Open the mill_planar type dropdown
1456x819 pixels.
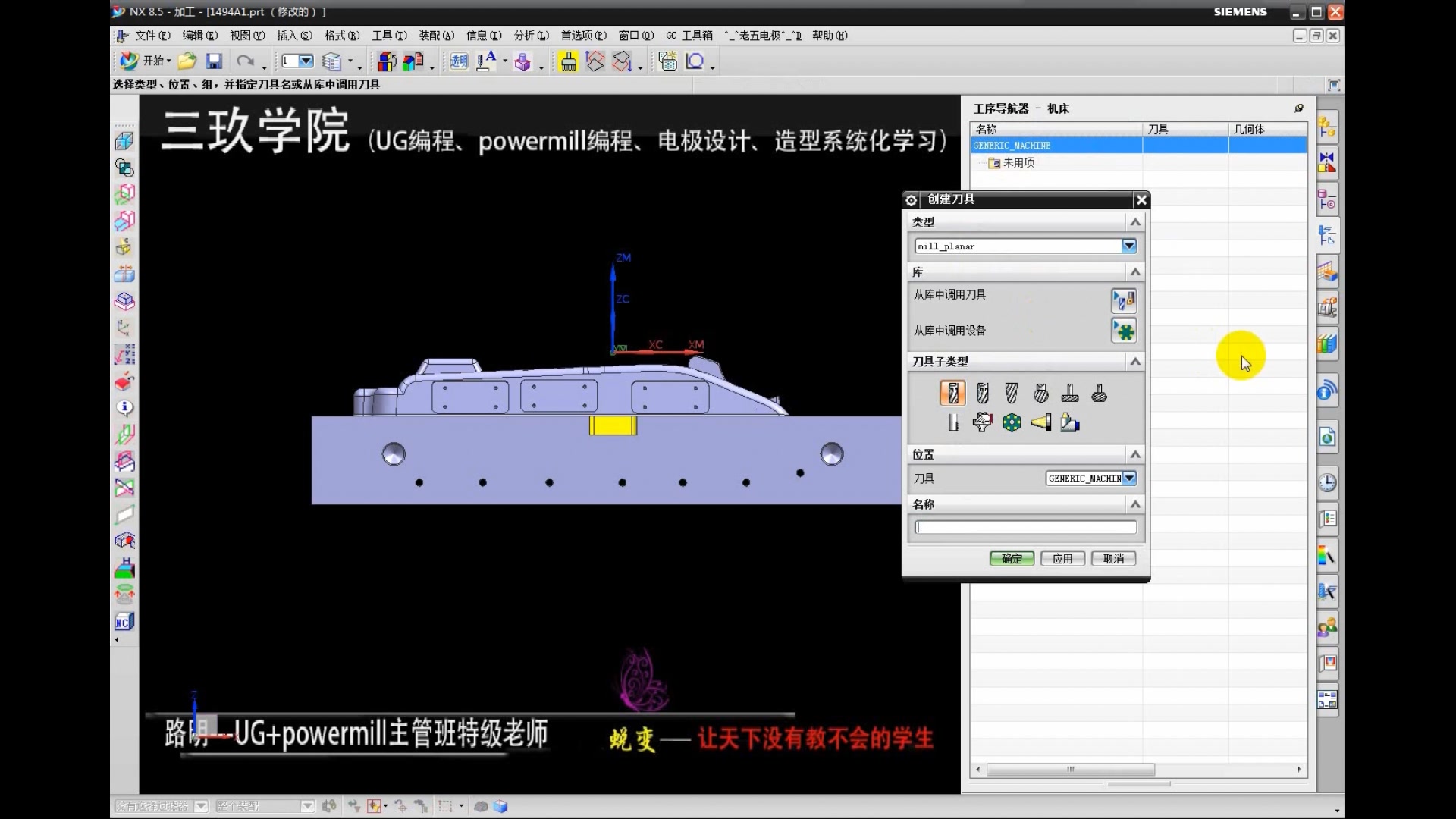1129,246
